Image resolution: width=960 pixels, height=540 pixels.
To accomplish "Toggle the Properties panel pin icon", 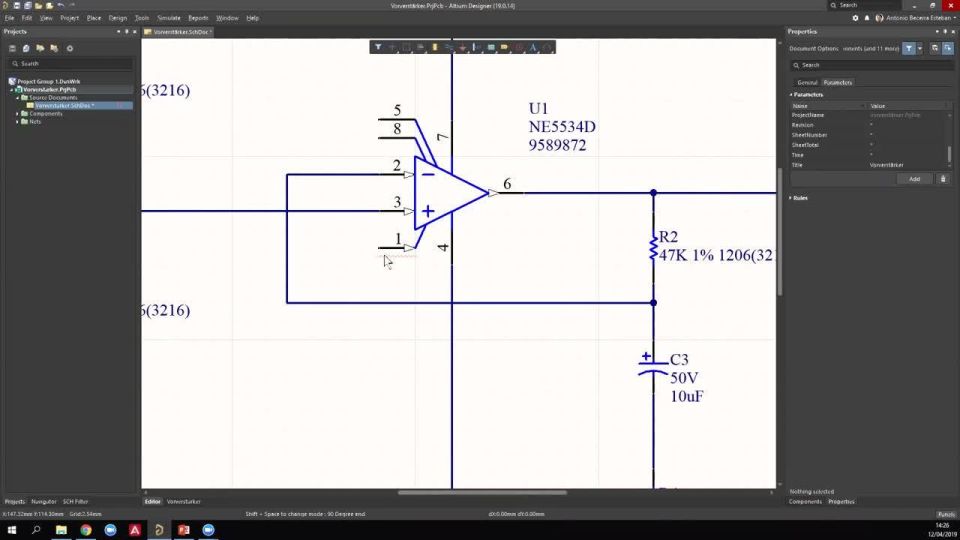I will click(945, 31).
